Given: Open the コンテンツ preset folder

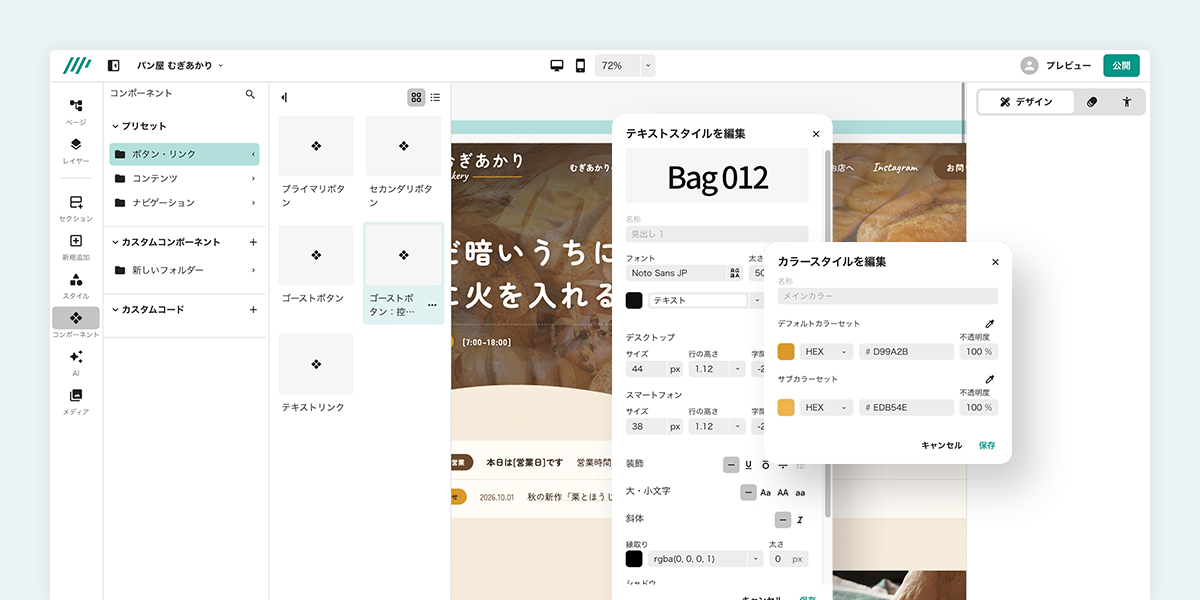Looking at the screenshot, I should 184,178.
